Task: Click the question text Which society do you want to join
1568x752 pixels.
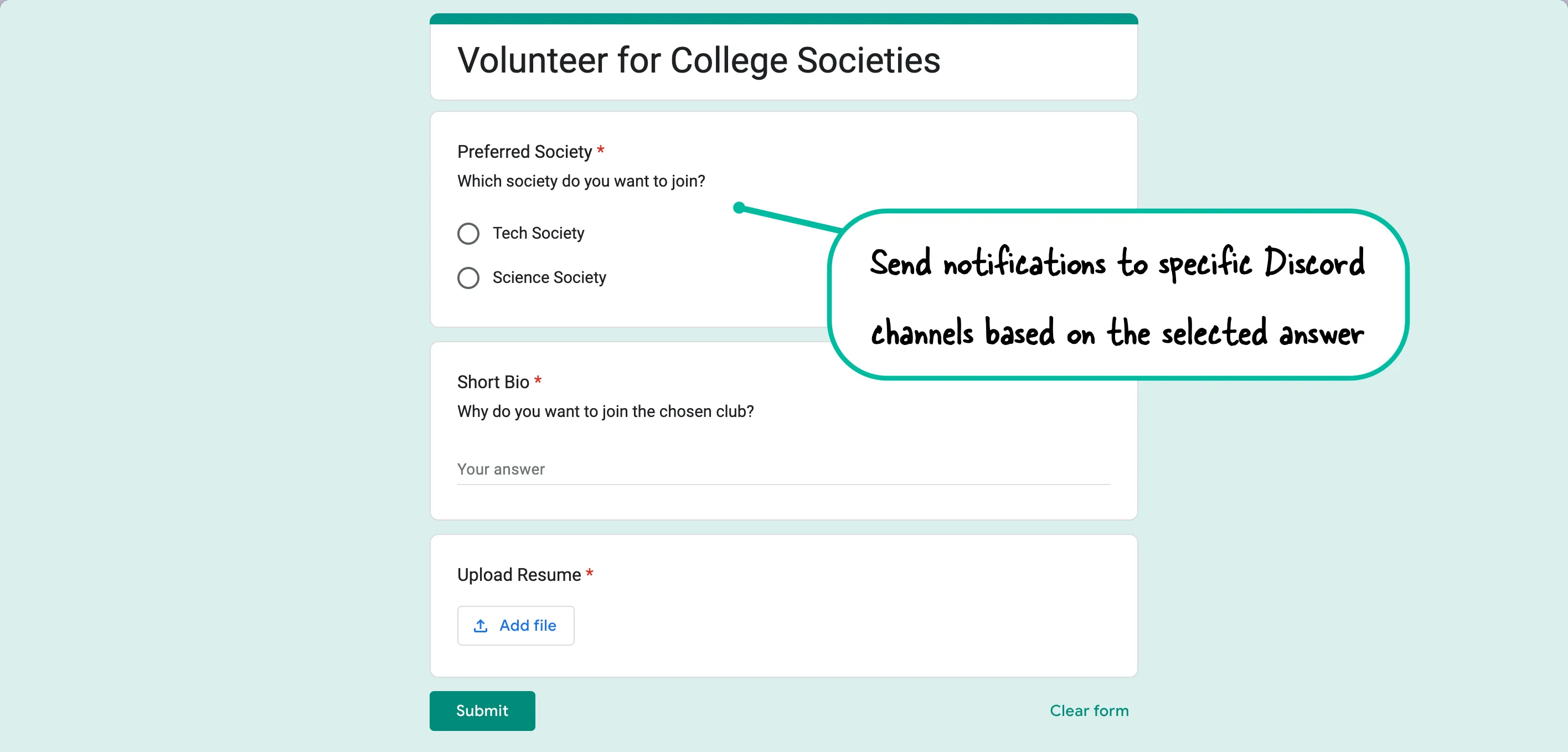Action: click(581, 180)
